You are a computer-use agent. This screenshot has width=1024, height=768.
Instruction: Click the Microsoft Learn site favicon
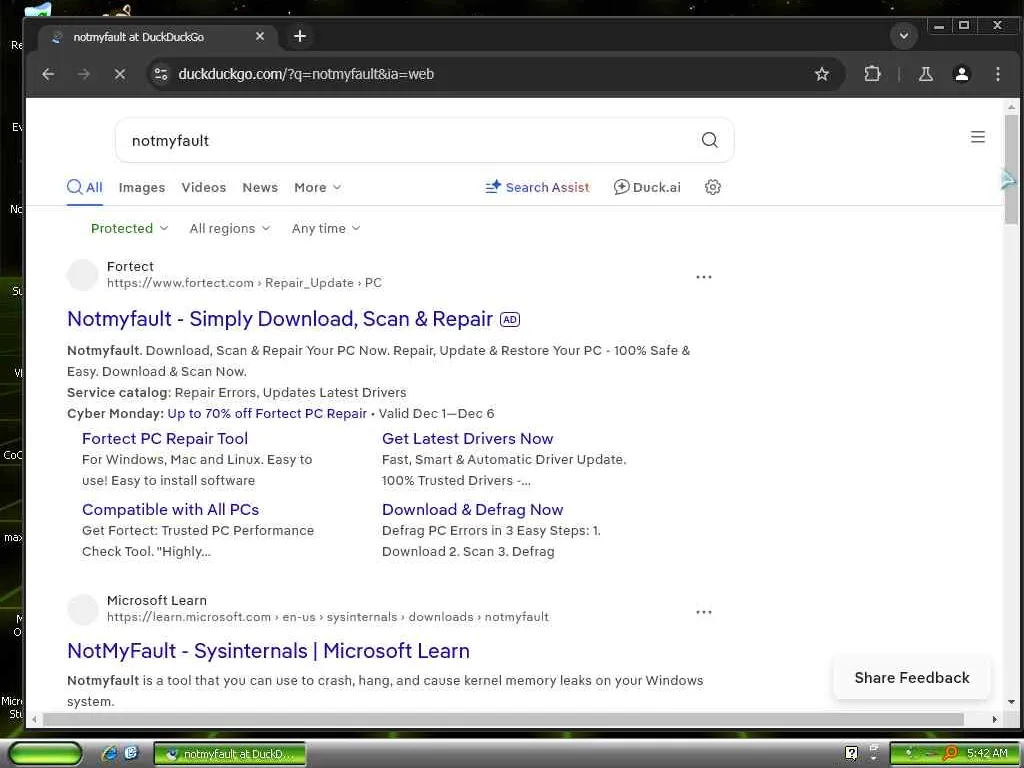(x=83, y=609)
